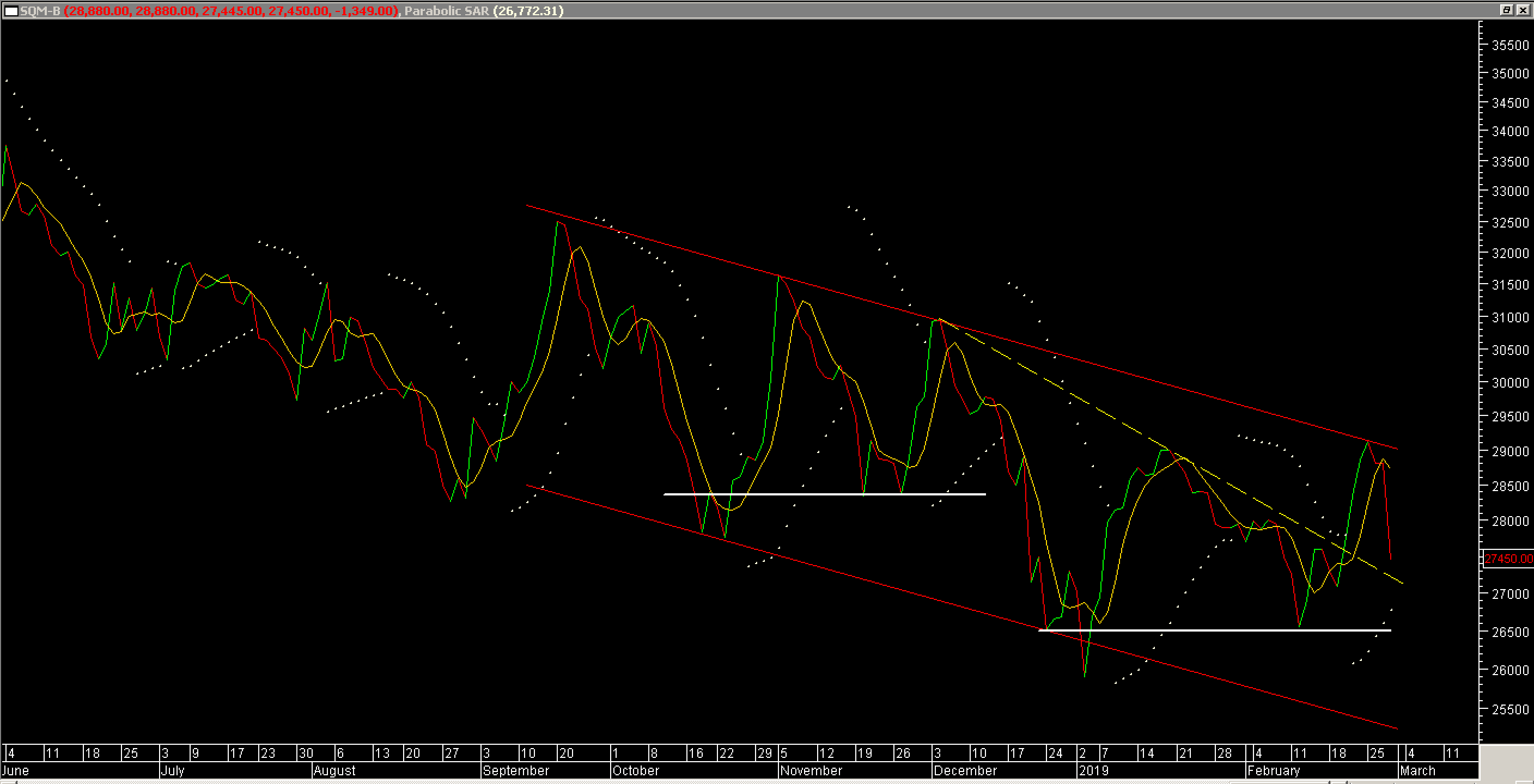The image size is (1534, 784).
Task: Select the upper white horizontal support line
Action: [x=825, y=494]
